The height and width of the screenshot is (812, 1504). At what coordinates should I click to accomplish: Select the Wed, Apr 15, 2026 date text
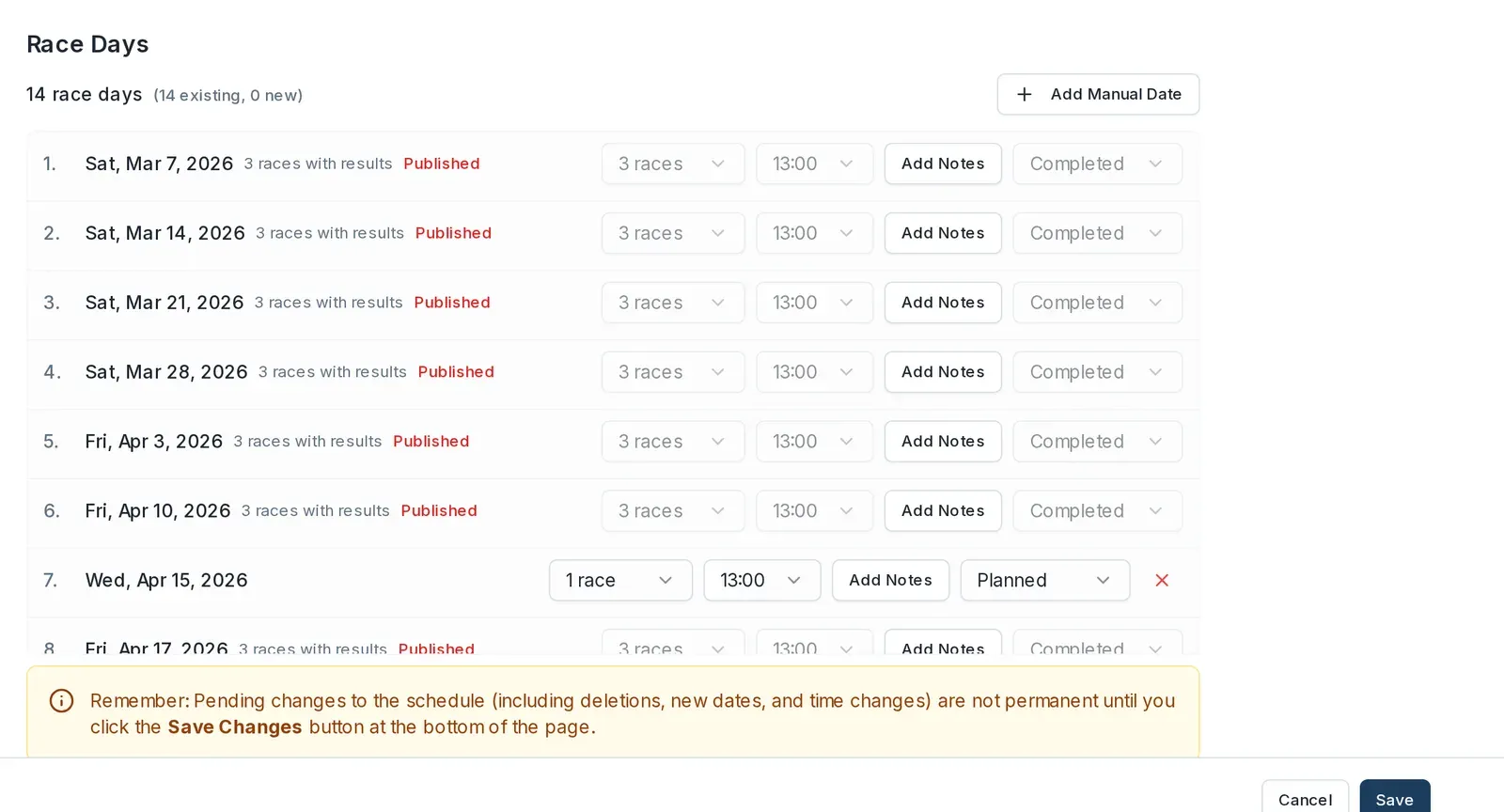tap(166, 581)
